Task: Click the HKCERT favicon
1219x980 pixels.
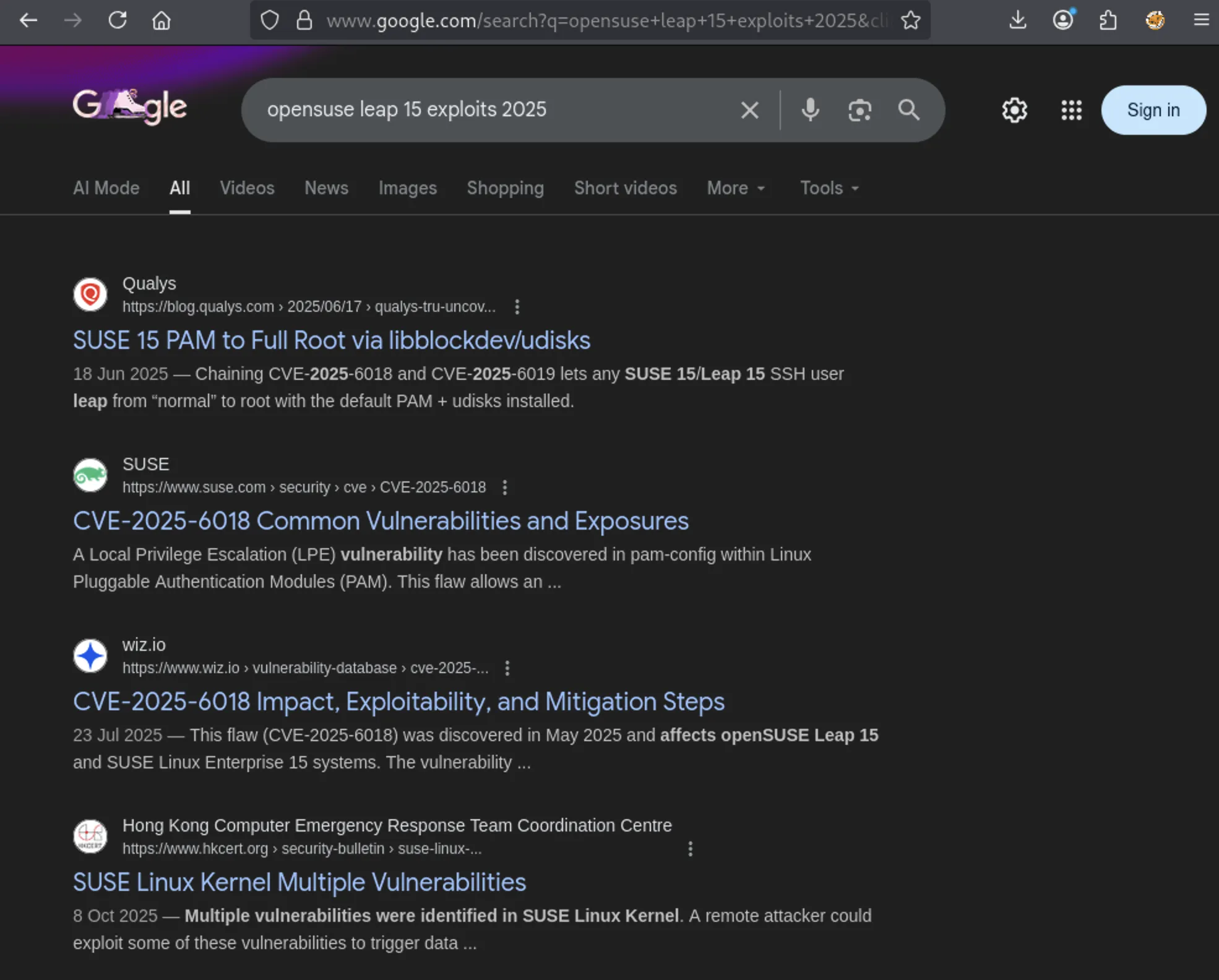Action: [x=90, y=836]
